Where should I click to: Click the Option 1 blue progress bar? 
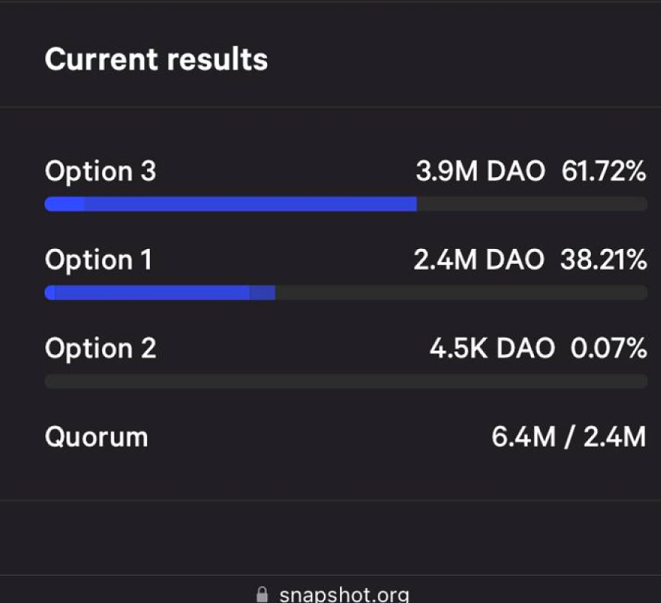[x=160, y=293]
